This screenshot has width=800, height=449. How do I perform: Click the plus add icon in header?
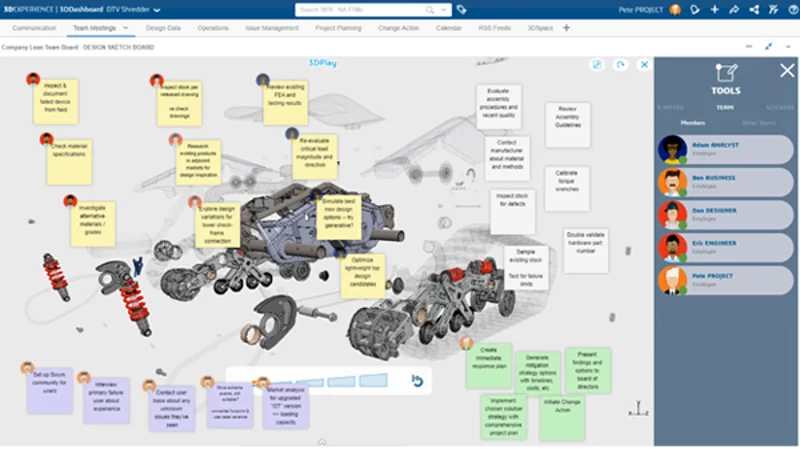pyautogui.click(x=714, y=9)
